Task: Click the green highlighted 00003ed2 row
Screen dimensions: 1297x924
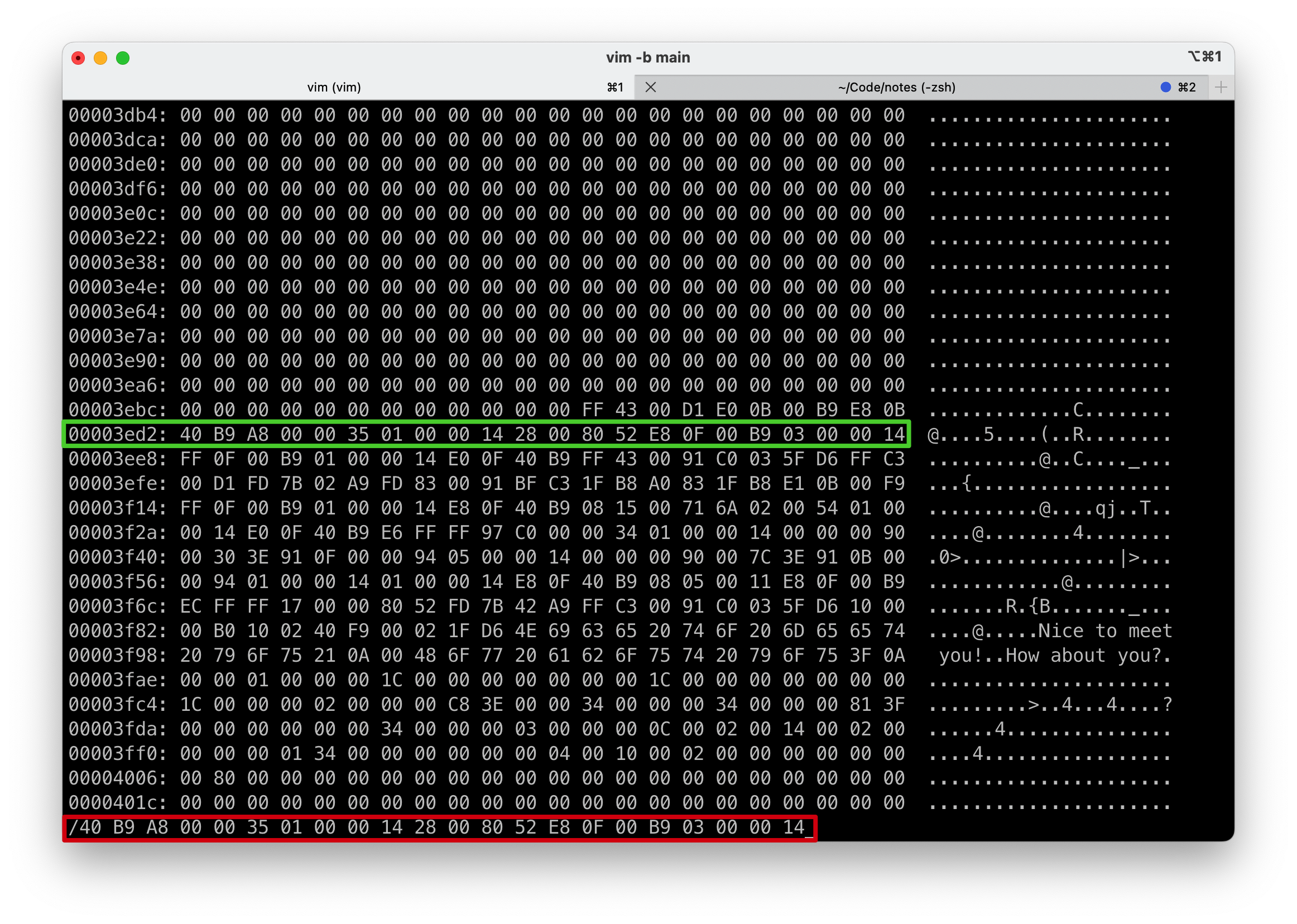Action: pos(486,435)
